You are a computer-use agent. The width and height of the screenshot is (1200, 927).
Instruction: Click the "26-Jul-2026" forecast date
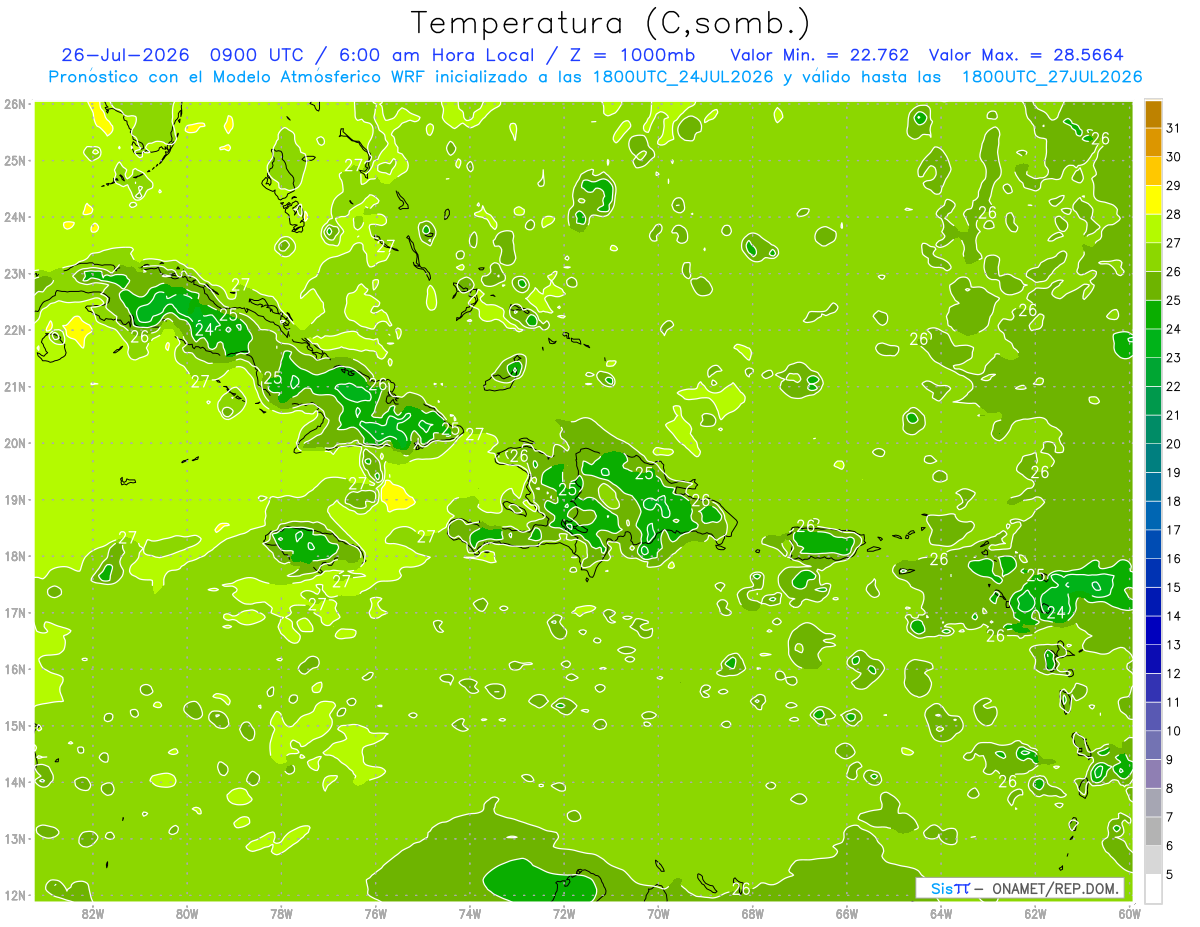point(125,55)
